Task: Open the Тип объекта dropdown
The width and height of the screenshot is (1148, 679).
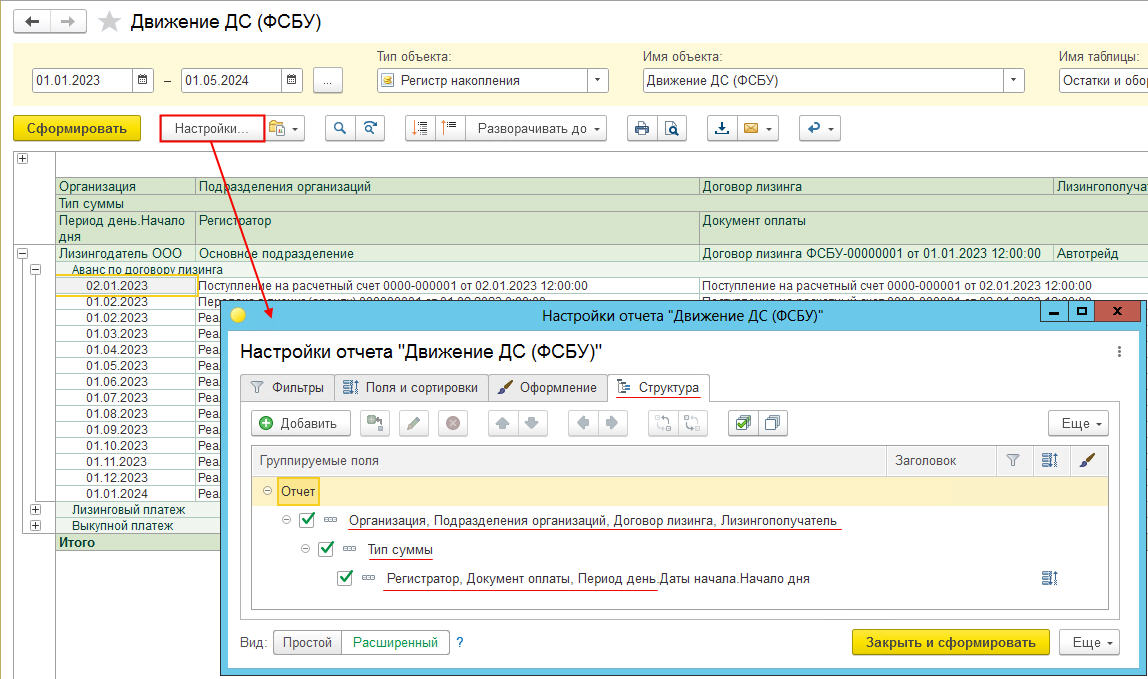Action: pos(597,80)
